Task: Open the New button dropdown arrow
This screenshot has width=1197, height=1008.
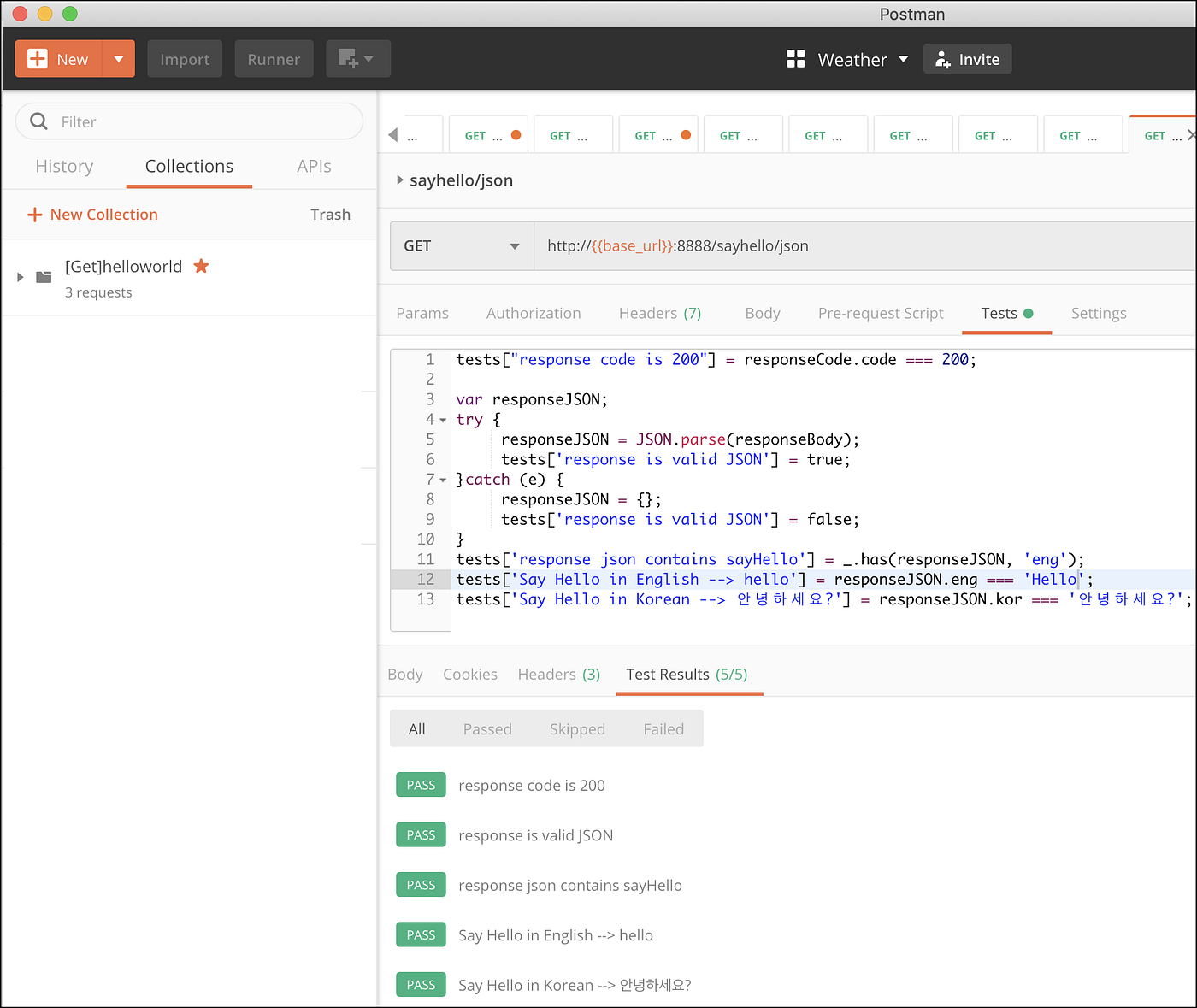Action: pos(119,59)
